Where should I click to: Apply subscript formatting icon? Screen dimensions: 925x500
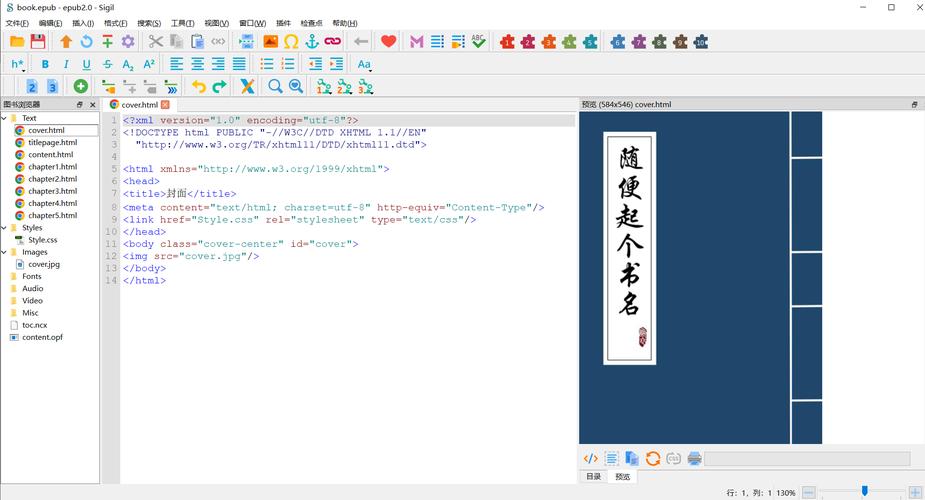tap(128, 64)
